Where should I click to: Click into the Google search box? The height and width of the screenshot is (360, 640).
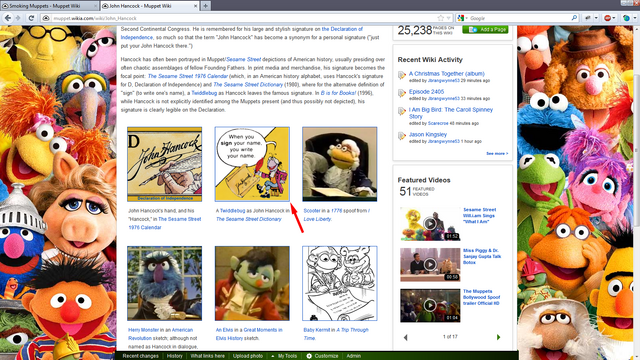coord(518,18)
